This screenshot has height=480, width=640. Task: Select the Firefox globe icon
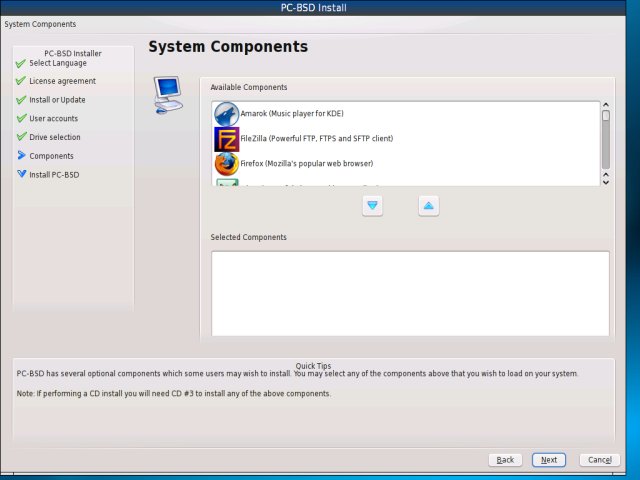point(227,164)
